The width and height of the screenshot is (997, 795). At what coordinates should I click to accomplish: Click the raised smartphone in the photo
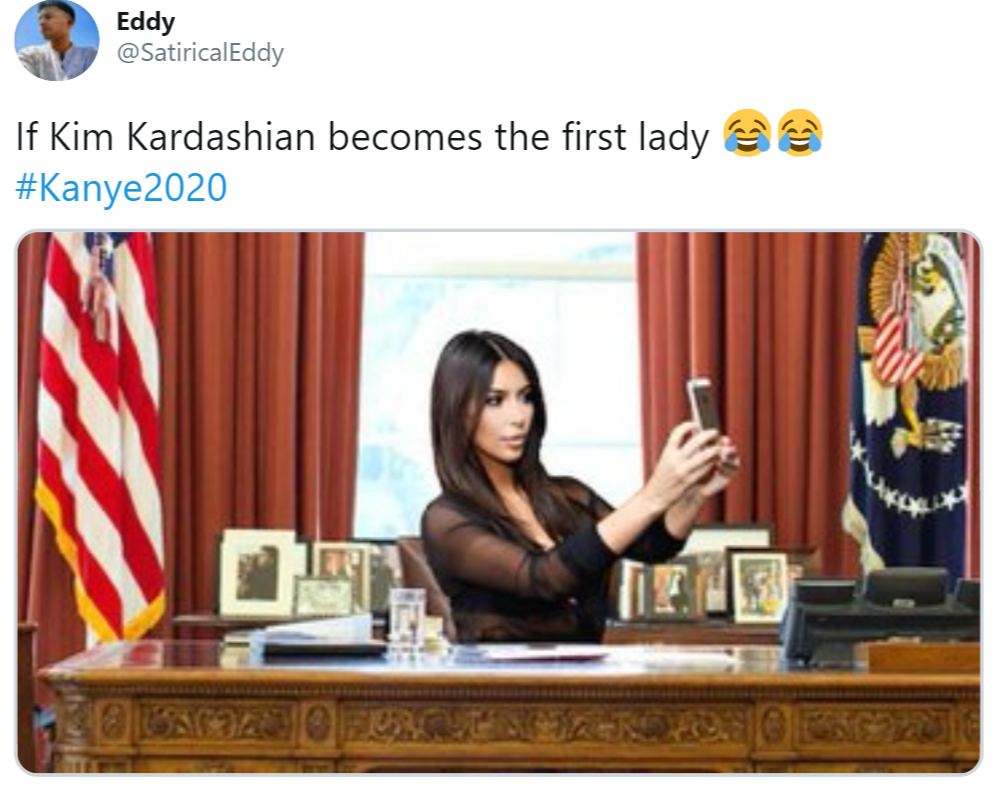pyautogui.click(x=705, y=405)
